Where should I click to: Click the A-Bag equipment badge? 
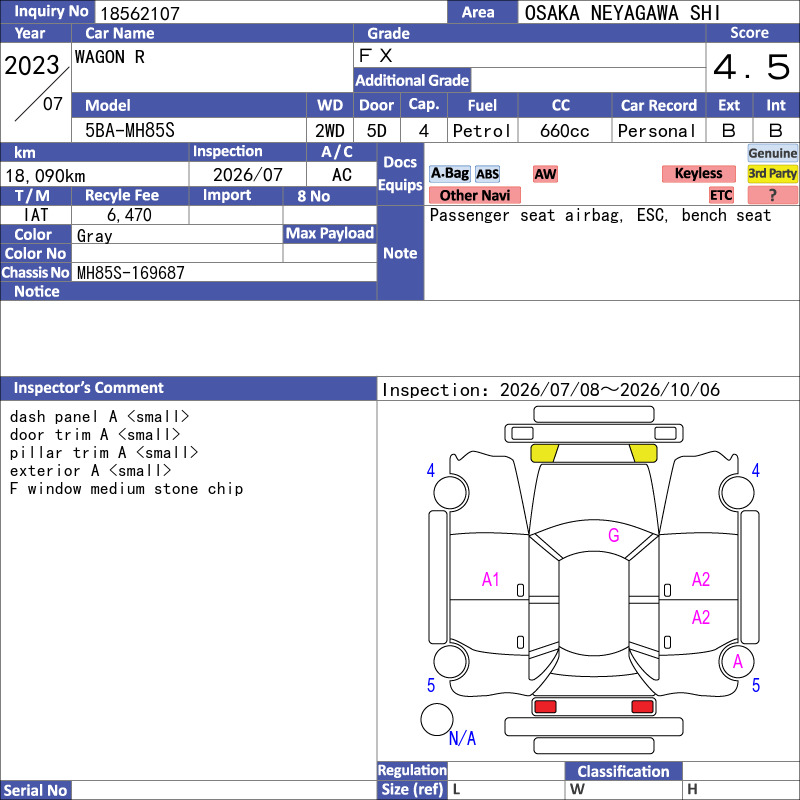tap(449, 173)
